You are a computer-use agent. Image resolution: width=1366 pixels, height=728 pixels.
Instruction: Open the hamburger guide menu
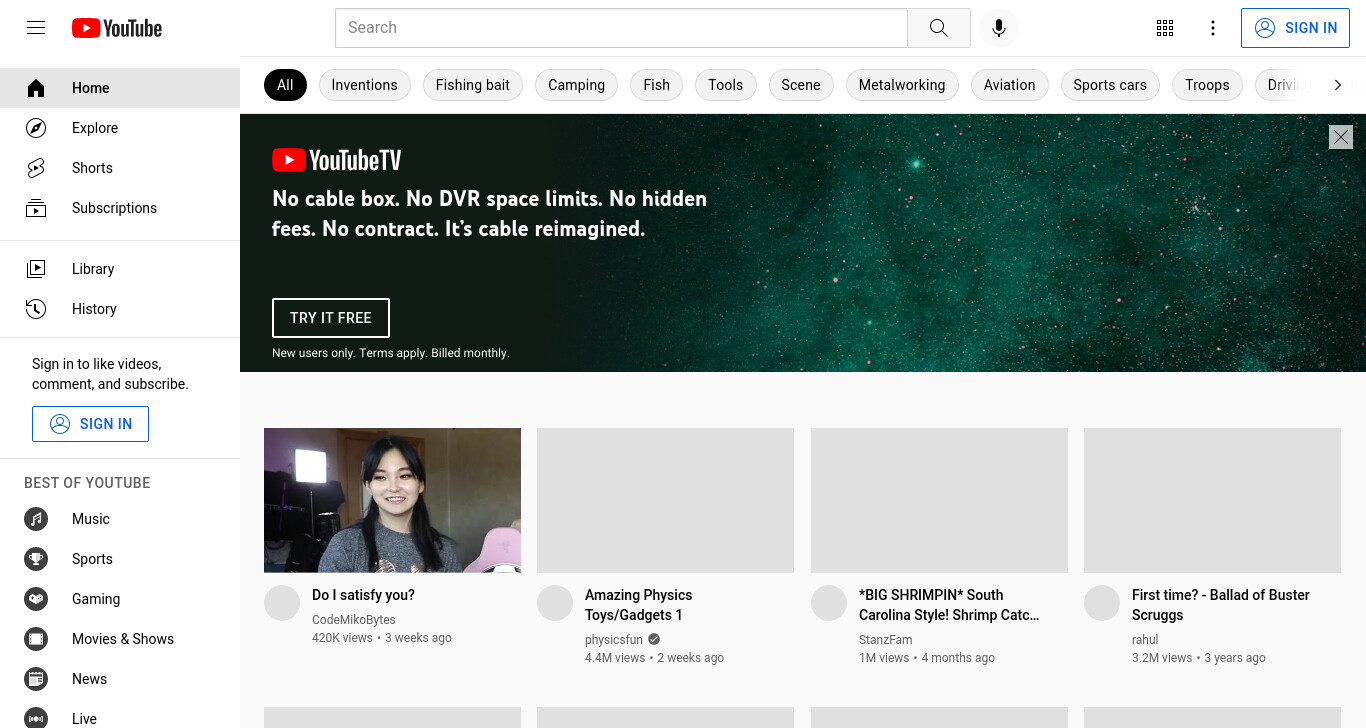coord(36,28)
